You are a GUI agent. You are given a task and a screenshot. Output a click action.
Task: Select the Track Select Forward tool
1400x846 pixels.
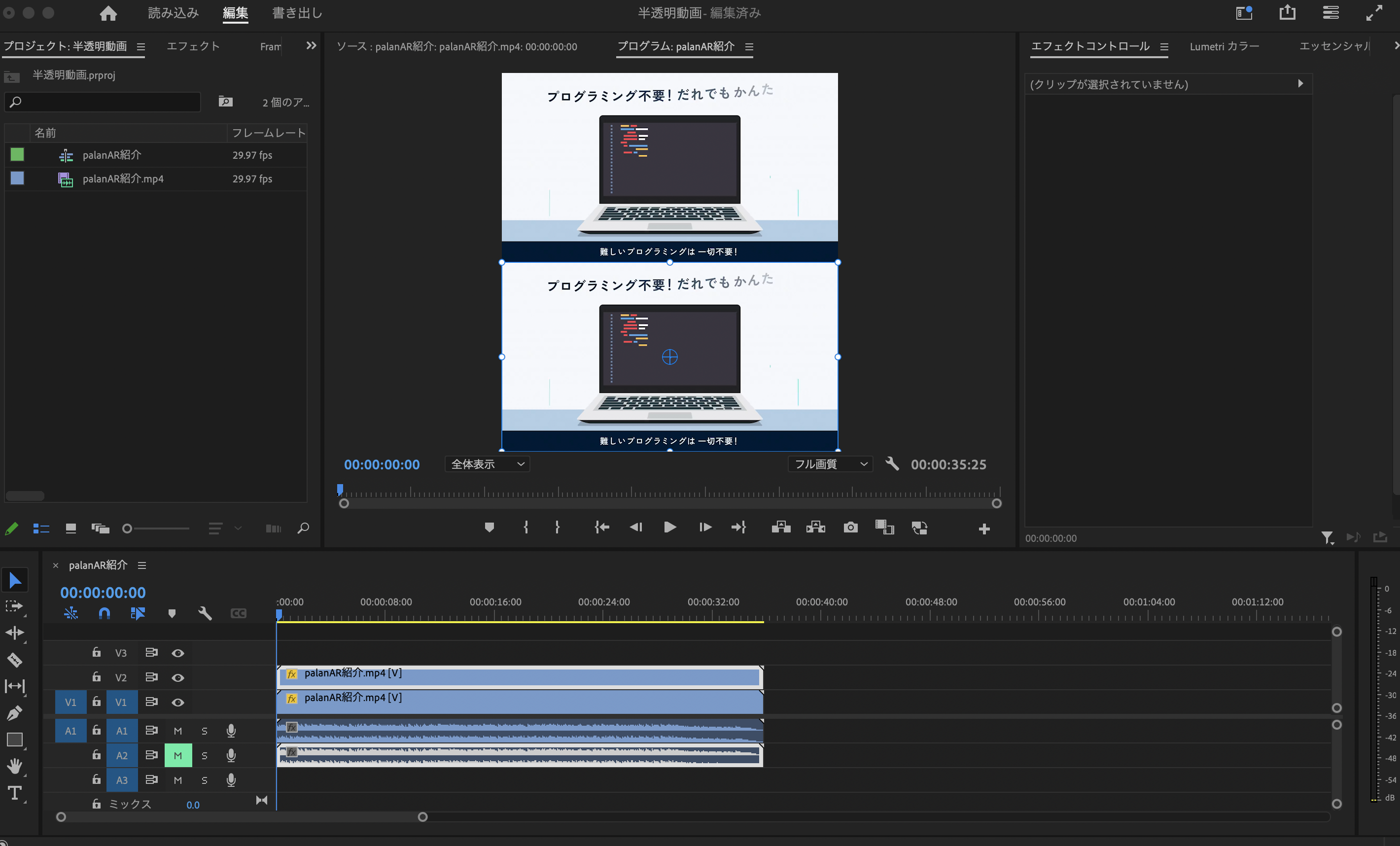pos(14,606)
